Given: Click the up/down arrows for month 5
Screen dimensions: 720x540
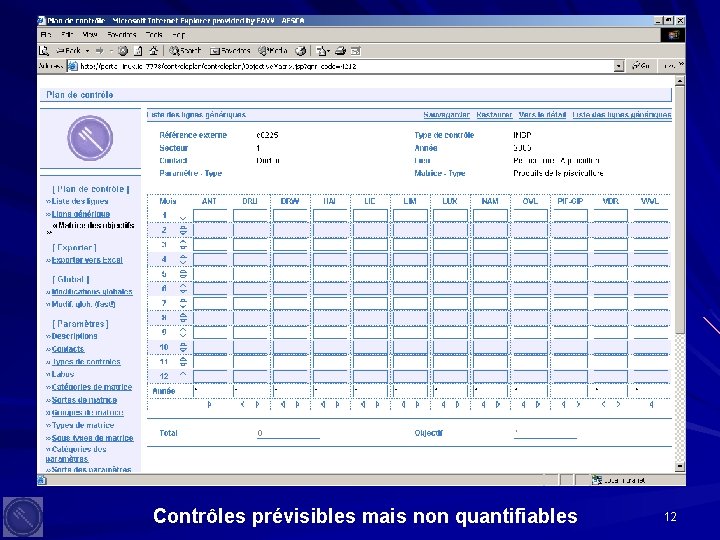Looking at the screenshot, I should (x=183, y=274).
